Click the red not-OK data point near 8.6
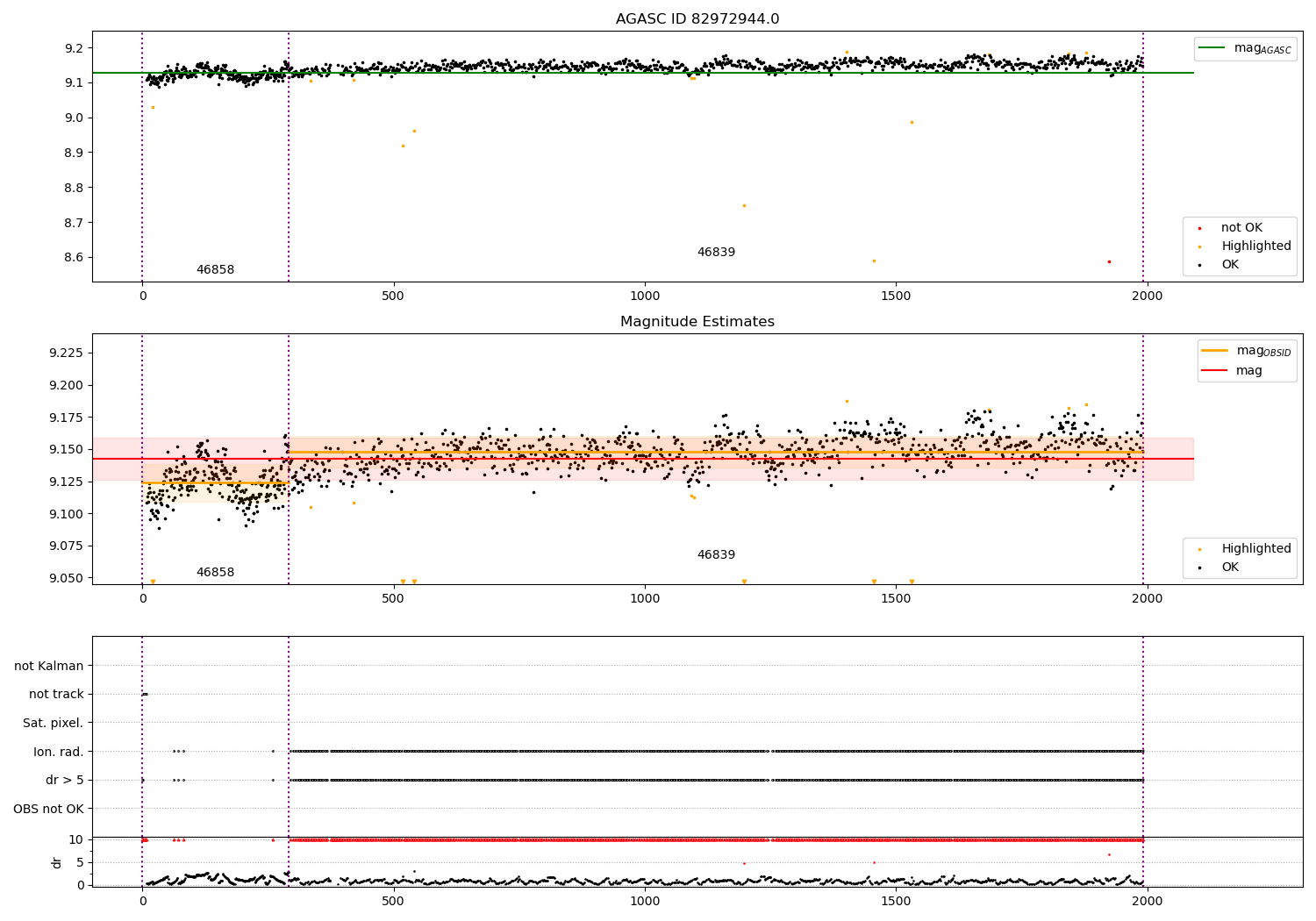1316x921 pixels. 1109,261
